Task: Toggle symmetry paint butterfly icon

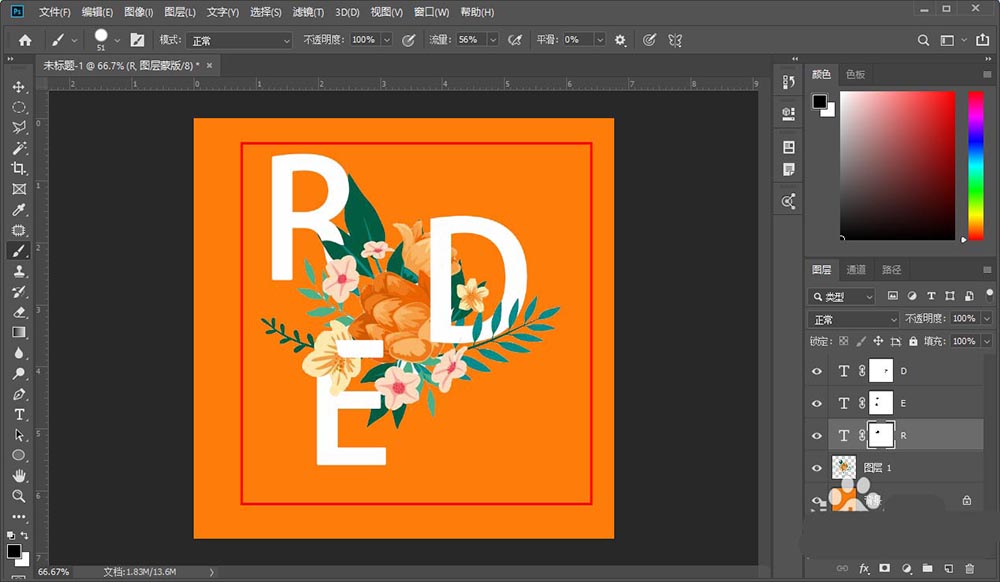Action: (x=675, y=40)
